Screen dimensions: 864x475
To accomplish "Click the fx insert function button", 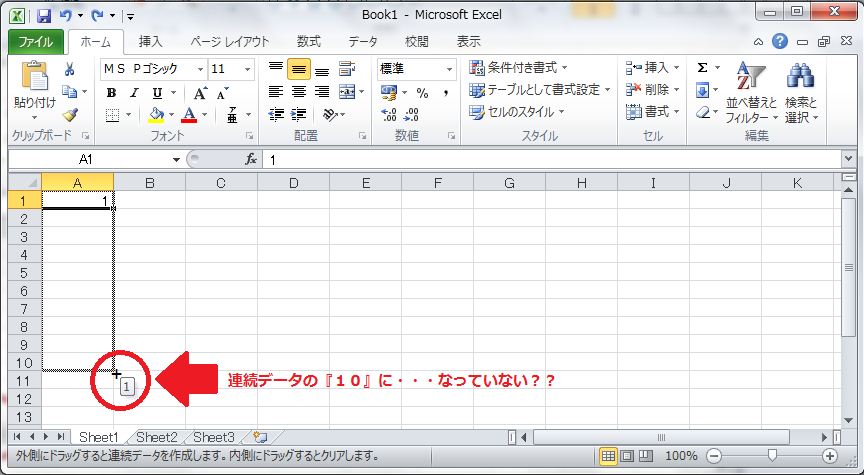I will 251,159.
